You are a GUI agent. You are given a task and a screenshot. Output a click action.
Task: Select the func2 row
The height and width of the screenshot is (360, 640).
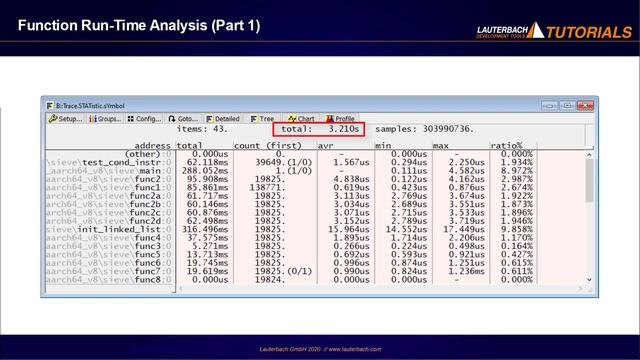(290, 179)
